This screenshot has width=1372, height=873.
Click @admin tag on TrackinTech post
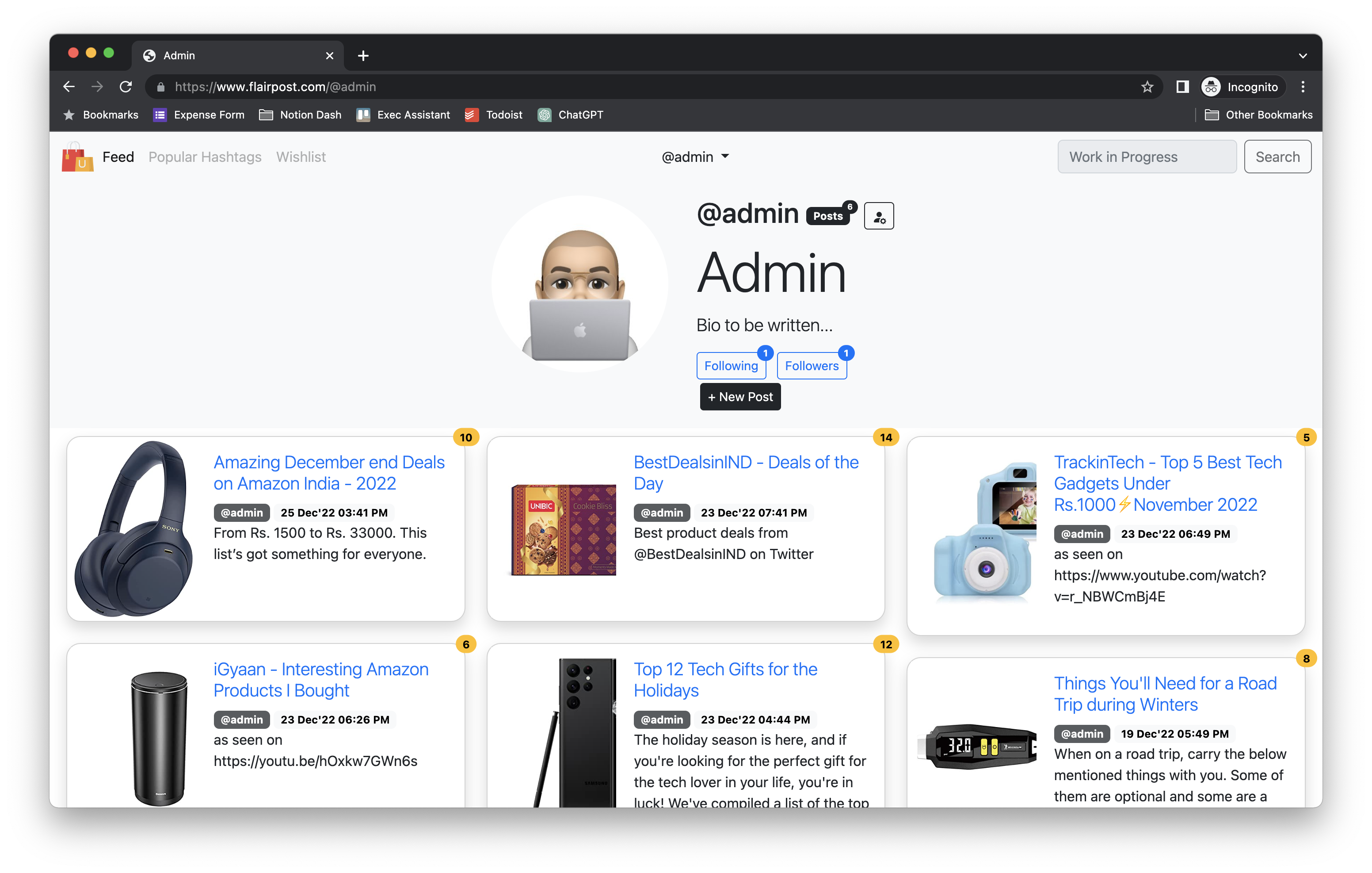pyautogui.click(x=1082, y=534)
